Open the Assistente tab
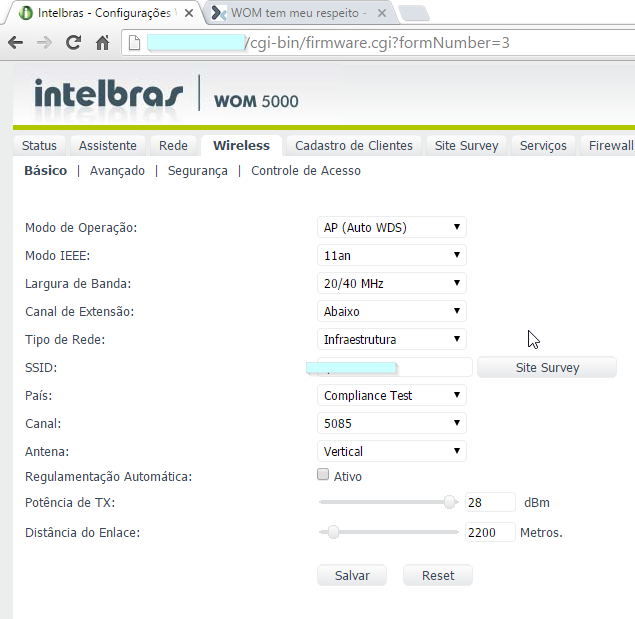 (108, 145)
